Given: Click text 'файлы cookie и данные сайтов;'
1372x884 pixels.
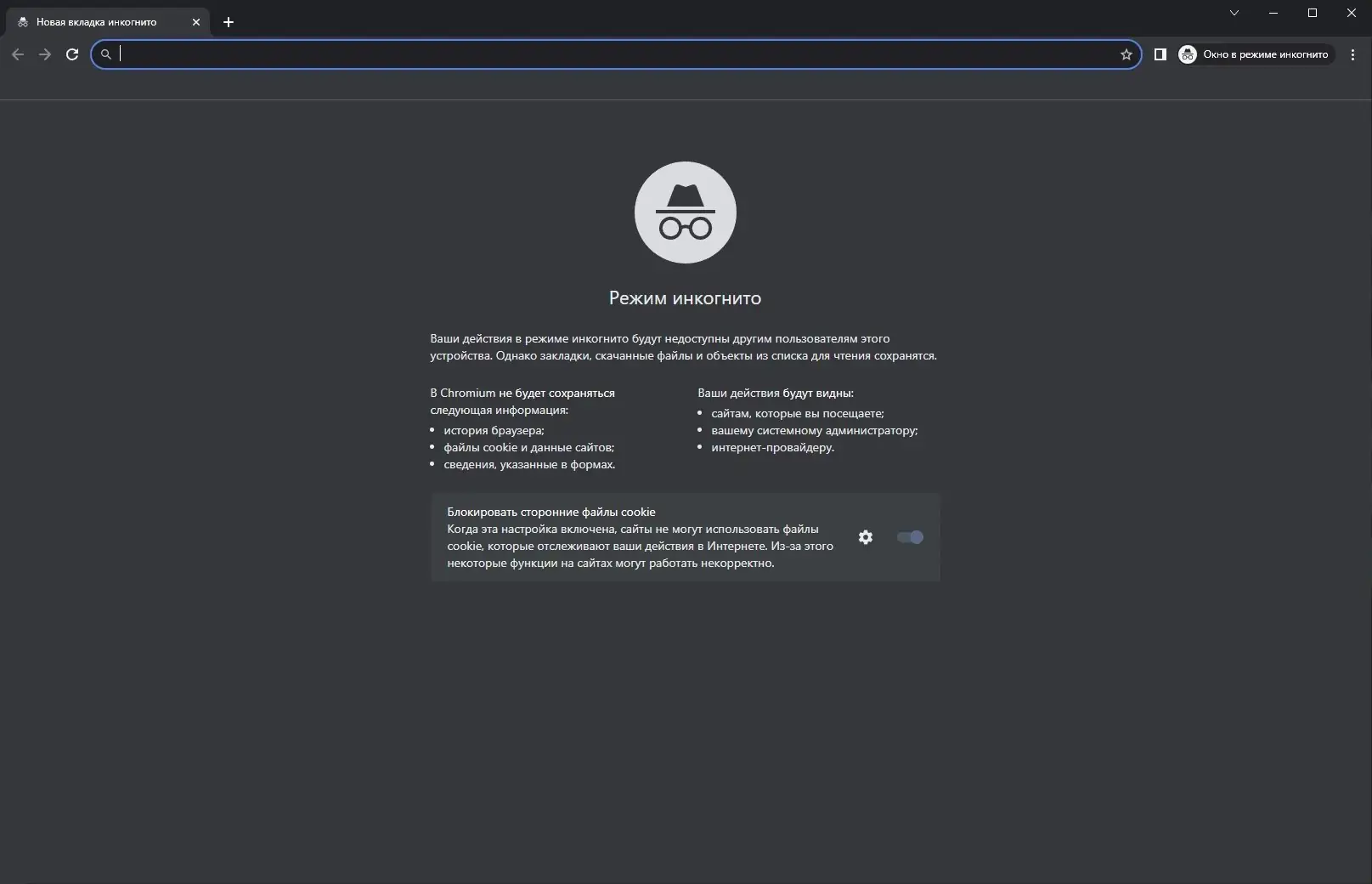Looking at the screenshot, I should (x=528, y=447).
